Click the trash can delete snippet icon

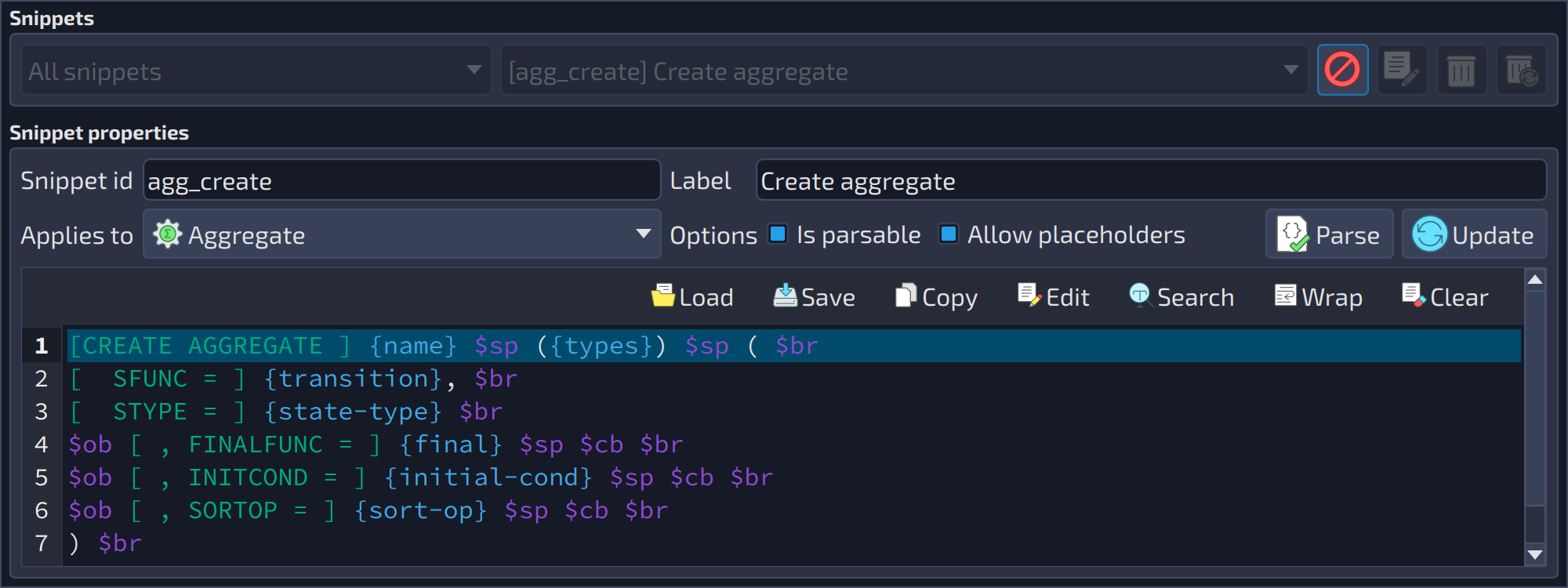(x=1461, y=70)
